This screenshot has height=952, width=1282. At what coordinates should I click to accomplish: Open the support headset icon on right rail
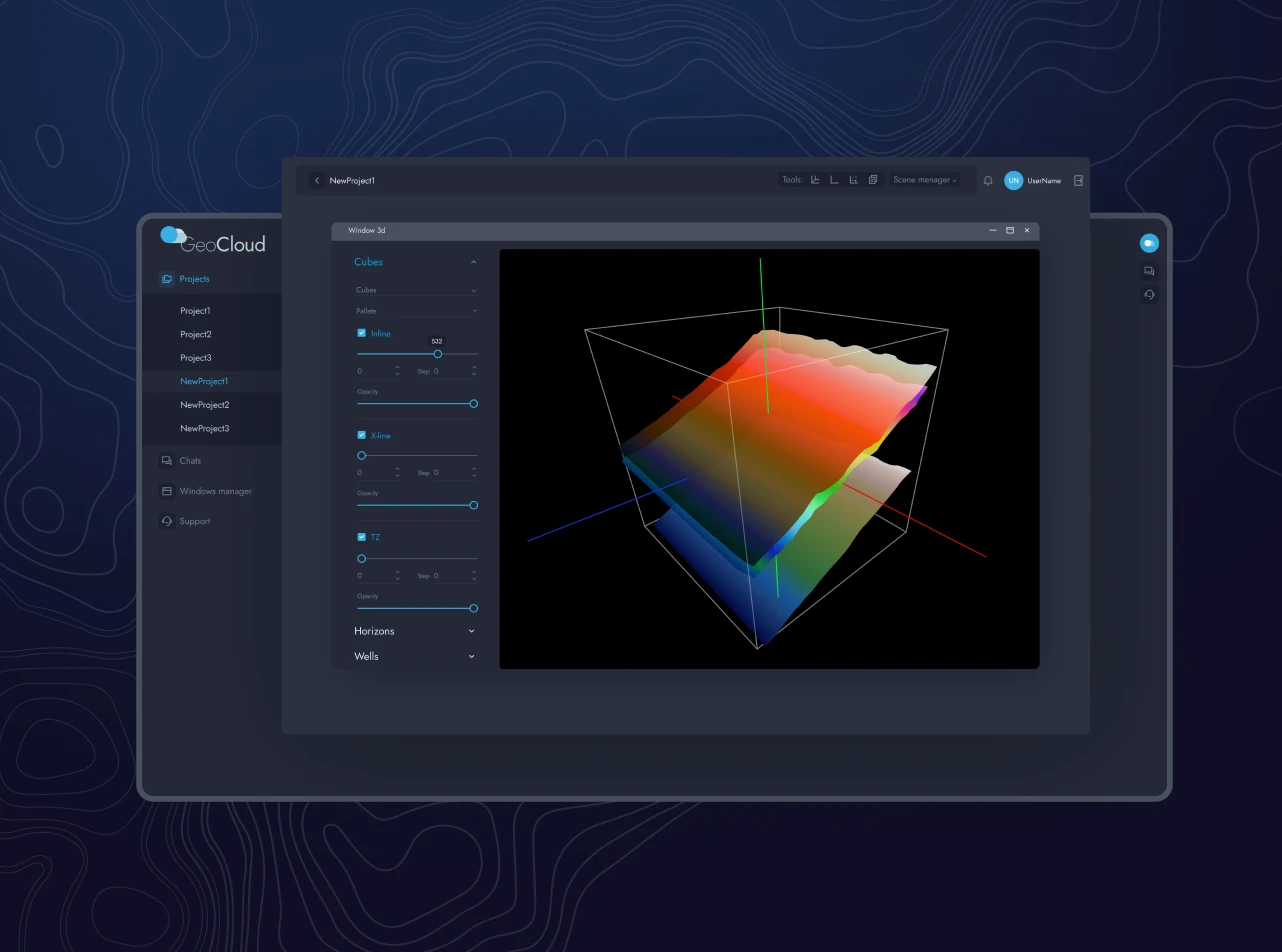coord(1149,294)
